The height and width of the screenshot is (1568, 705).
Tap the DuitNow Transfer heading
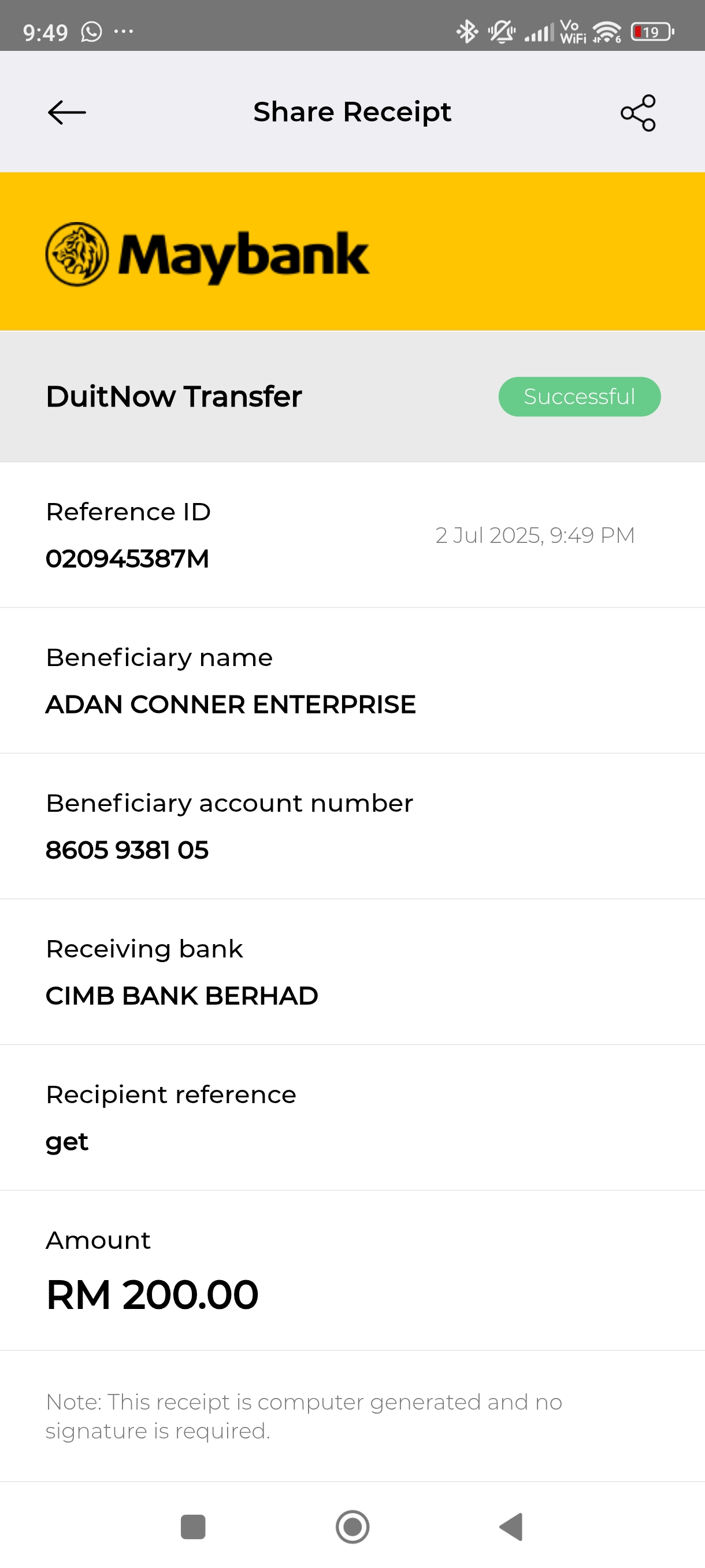pos(174,397)
